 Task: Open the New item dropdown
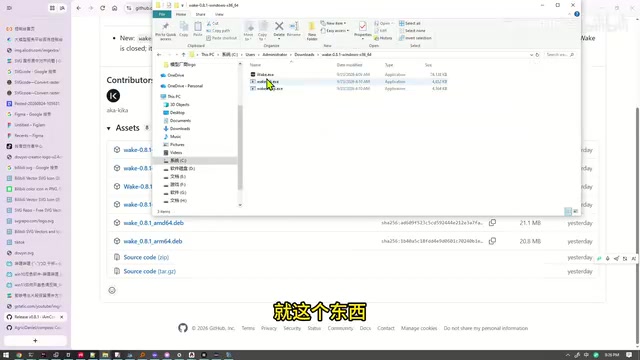click(x=333, y=23)
